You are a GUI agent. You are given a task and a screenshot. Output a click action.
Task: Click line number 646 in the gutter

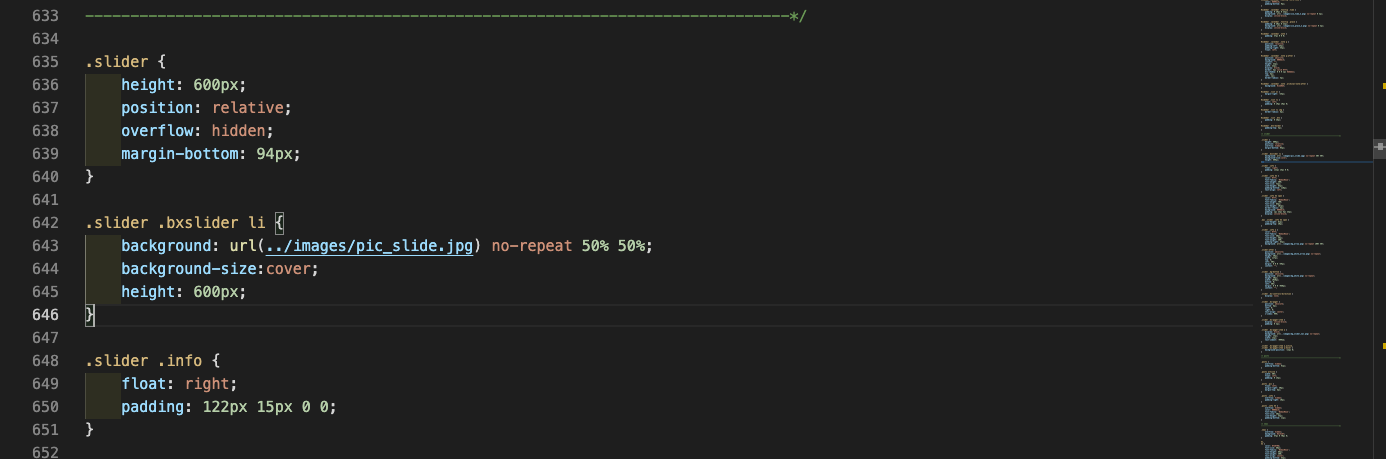46,315
